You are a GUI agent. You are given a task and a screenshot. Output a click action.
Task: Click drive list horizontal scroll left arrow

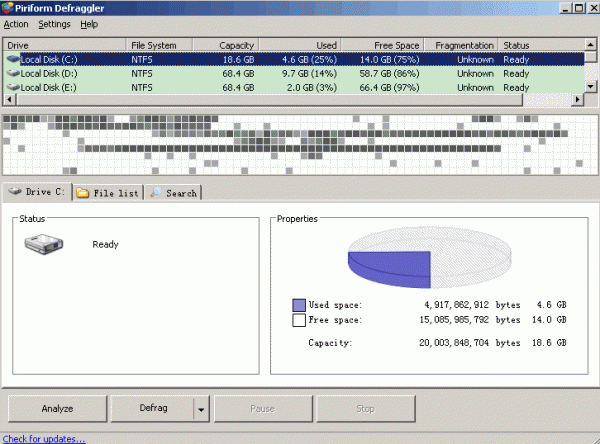[9, 100]
